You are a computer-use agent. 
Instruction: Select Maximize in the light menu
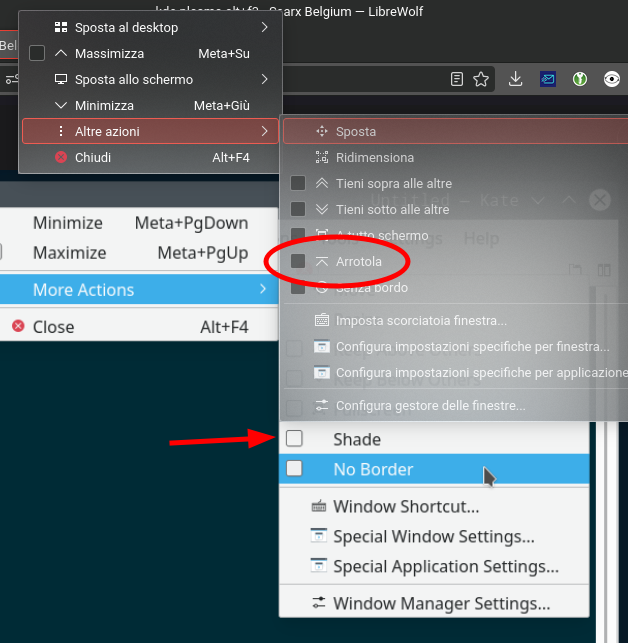(139, 253)
